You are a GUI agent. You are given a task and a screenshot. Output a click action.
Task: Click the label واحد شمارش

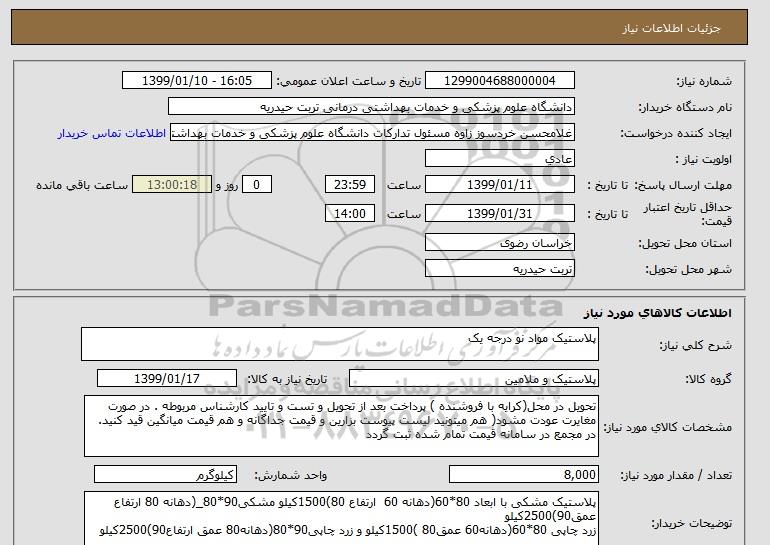click(x=291, y=475)
